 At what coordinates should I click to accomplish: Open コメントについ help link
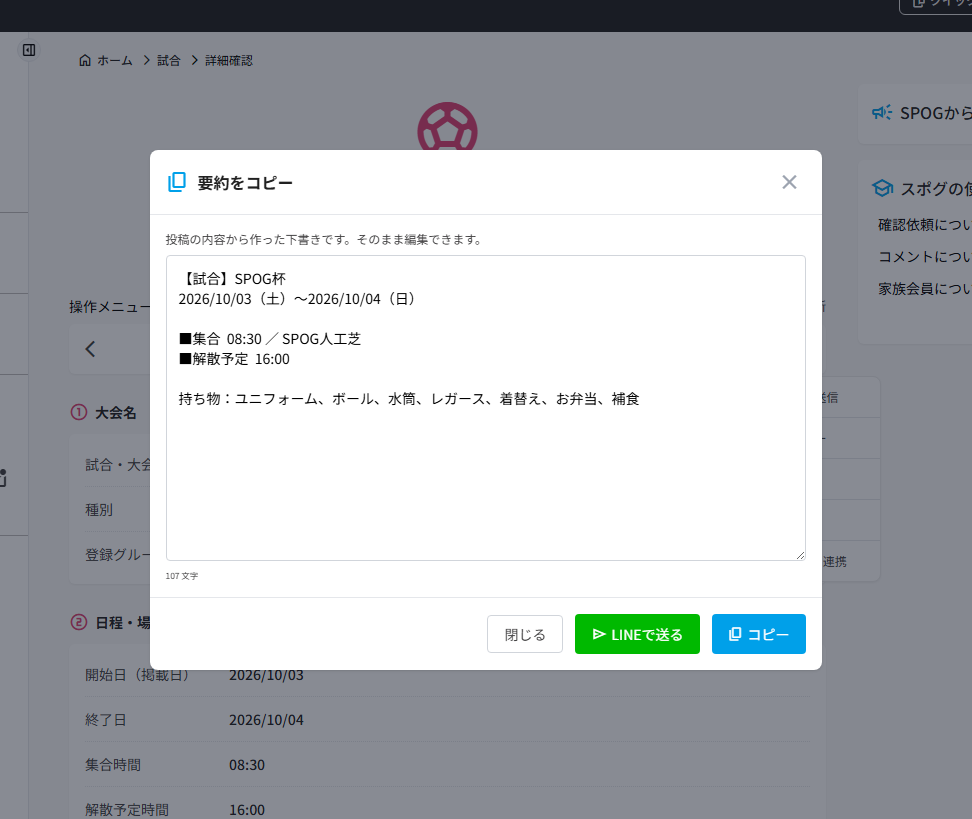(924, 257)
